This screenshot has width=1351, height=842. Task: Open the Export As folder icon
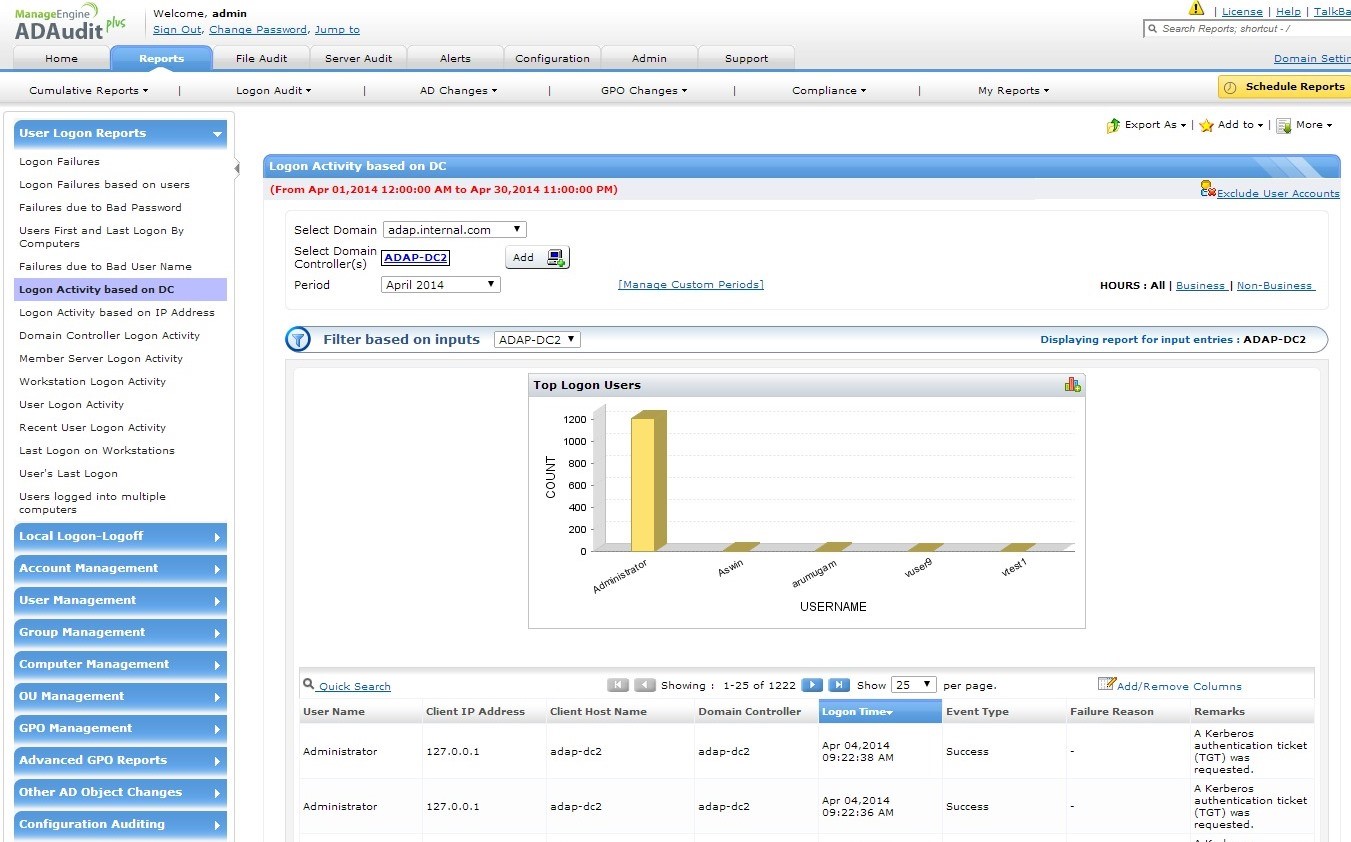1114,125
